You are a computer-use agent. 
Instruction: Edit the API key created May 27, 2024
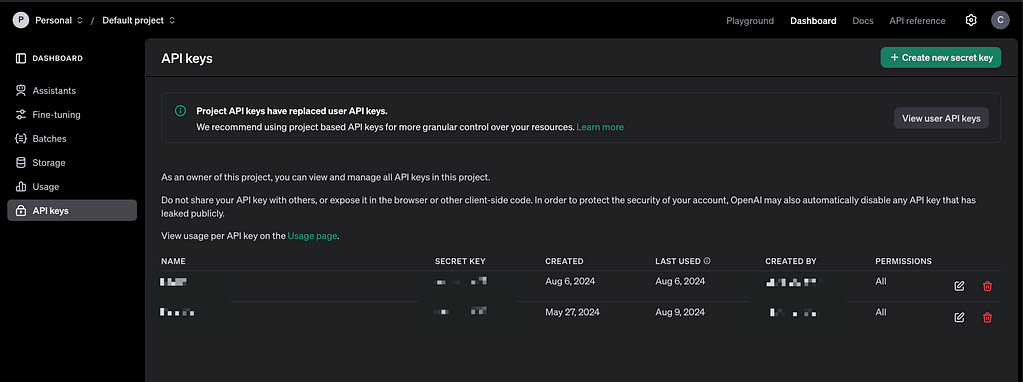pos(959,317)
